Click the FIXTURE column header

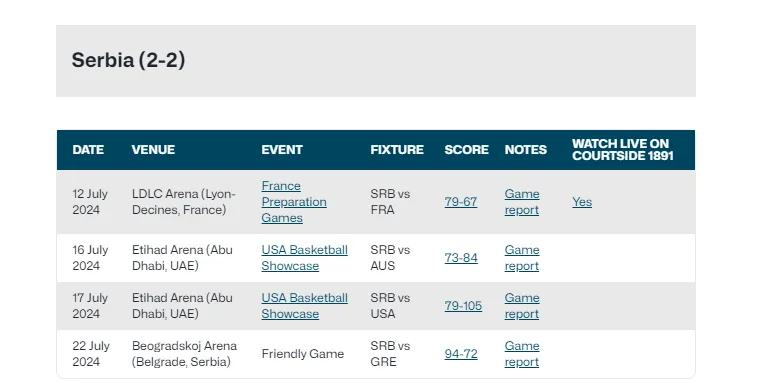click(x=397, y=150)
